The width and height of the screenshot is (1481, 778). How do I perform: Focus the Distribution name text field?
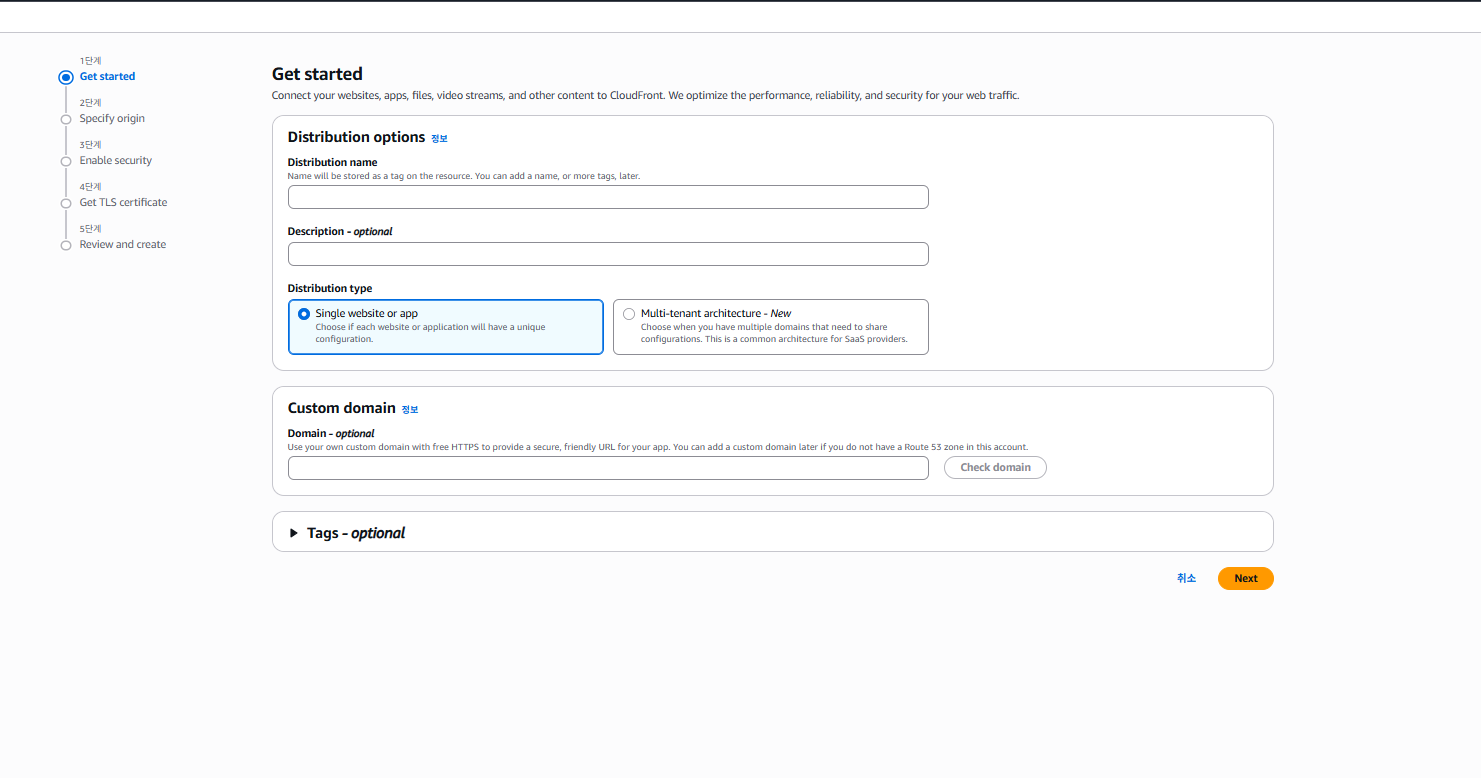pyautogui.click(x=608, y=197)
